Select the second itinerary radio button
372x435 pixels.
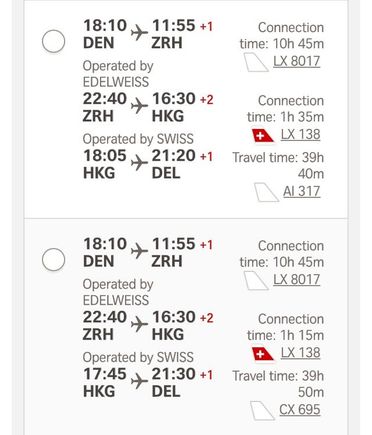click(53, 259)
